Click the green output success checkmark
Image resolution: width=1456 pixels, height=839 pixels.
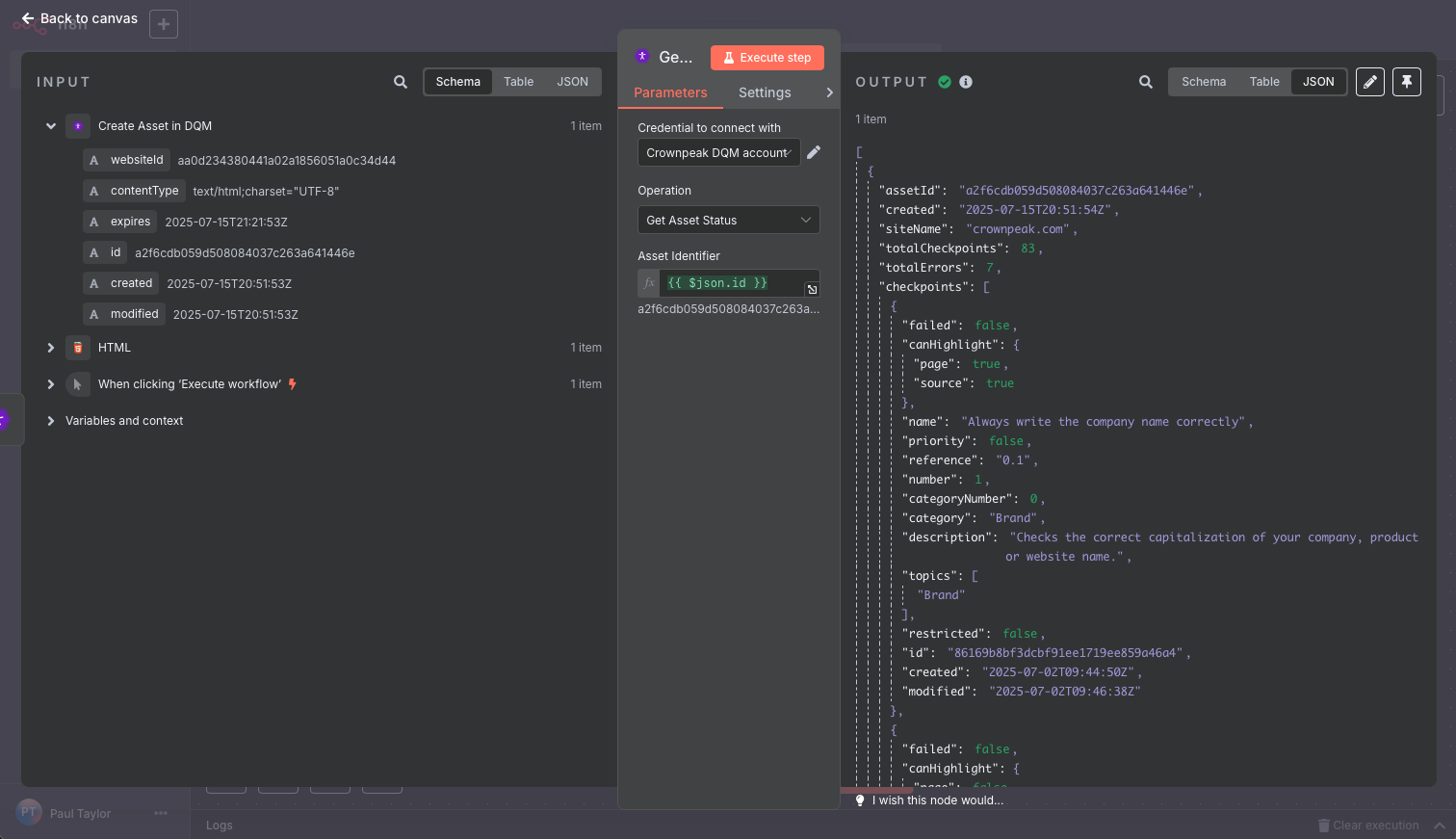945,82
